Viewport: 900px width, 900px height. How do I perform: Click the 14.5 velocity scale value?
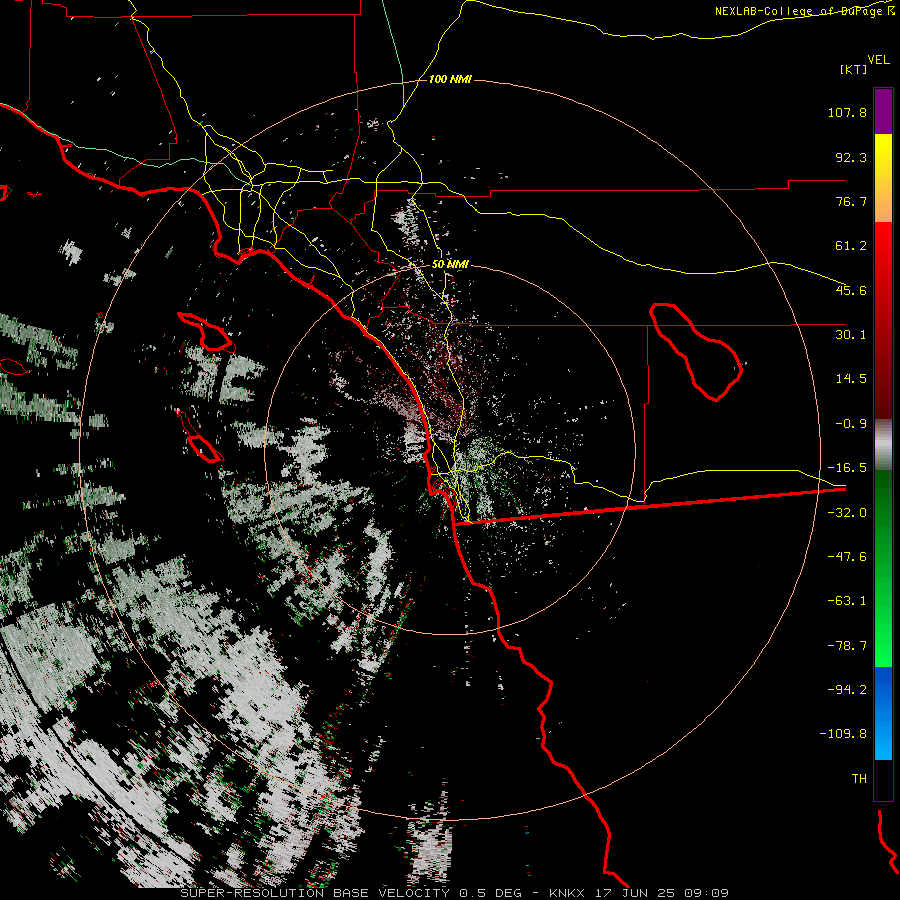851,379
